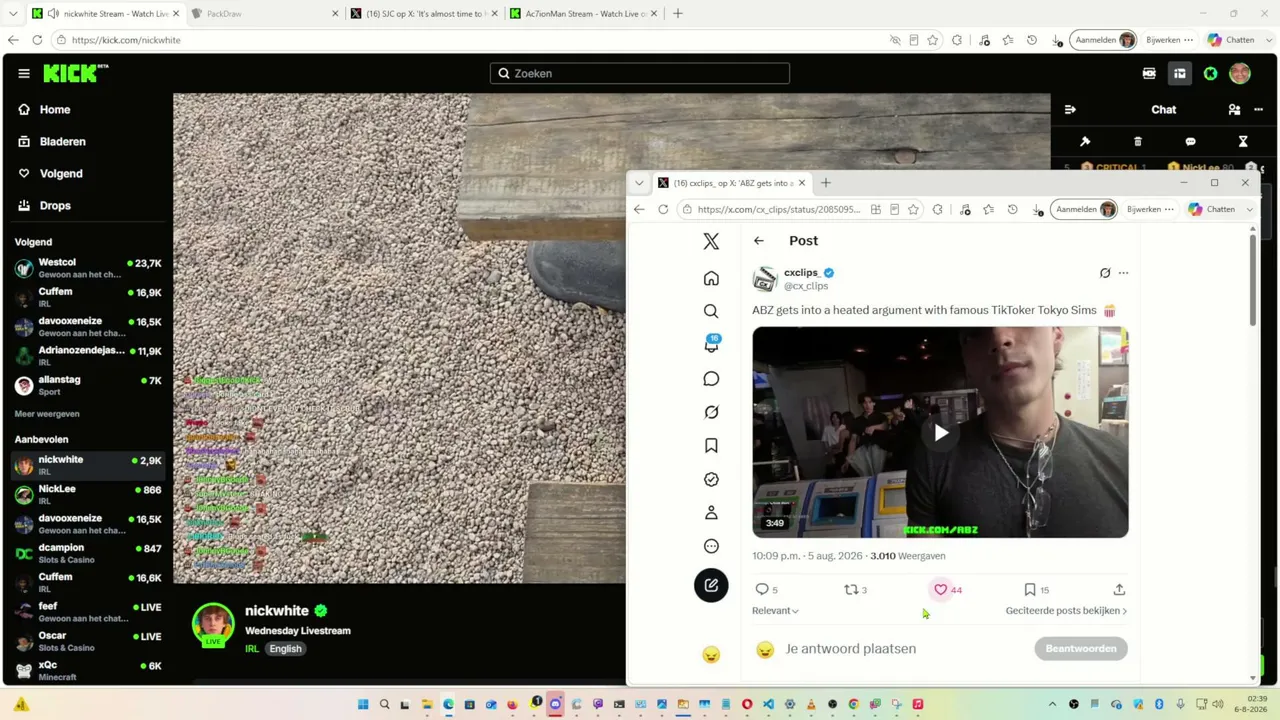1280x720 pixels.
Task: Click the Zoeken search field
Action: 640,73
